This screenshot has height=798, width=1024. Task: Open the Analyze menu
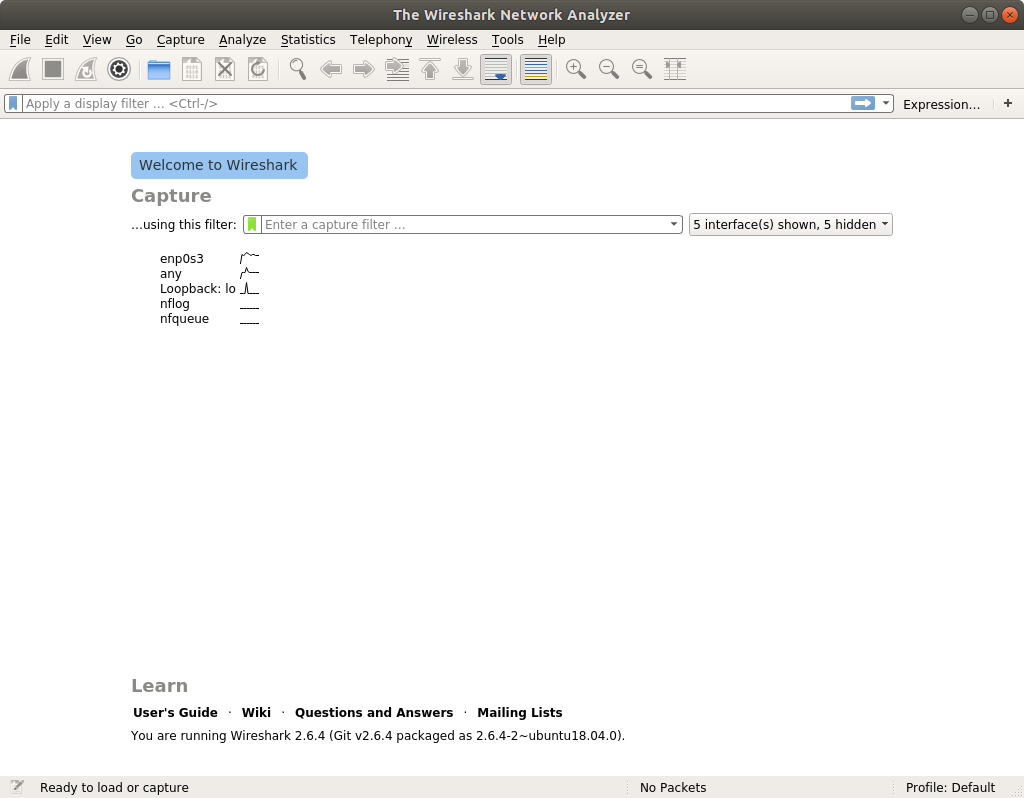[x=242, y=40]
